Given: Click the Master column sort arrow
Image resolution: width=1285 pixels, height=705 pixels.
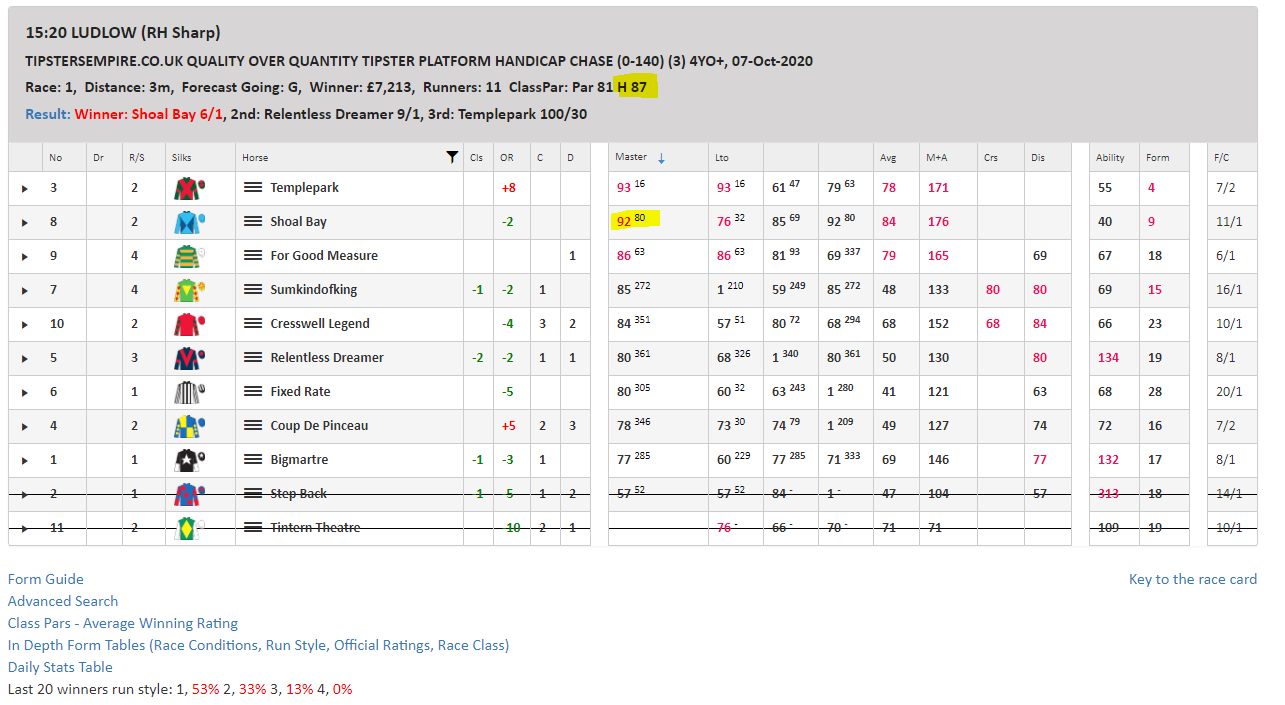Looking at the screenshot, I should pyautogui.click(x=661, y=158).
